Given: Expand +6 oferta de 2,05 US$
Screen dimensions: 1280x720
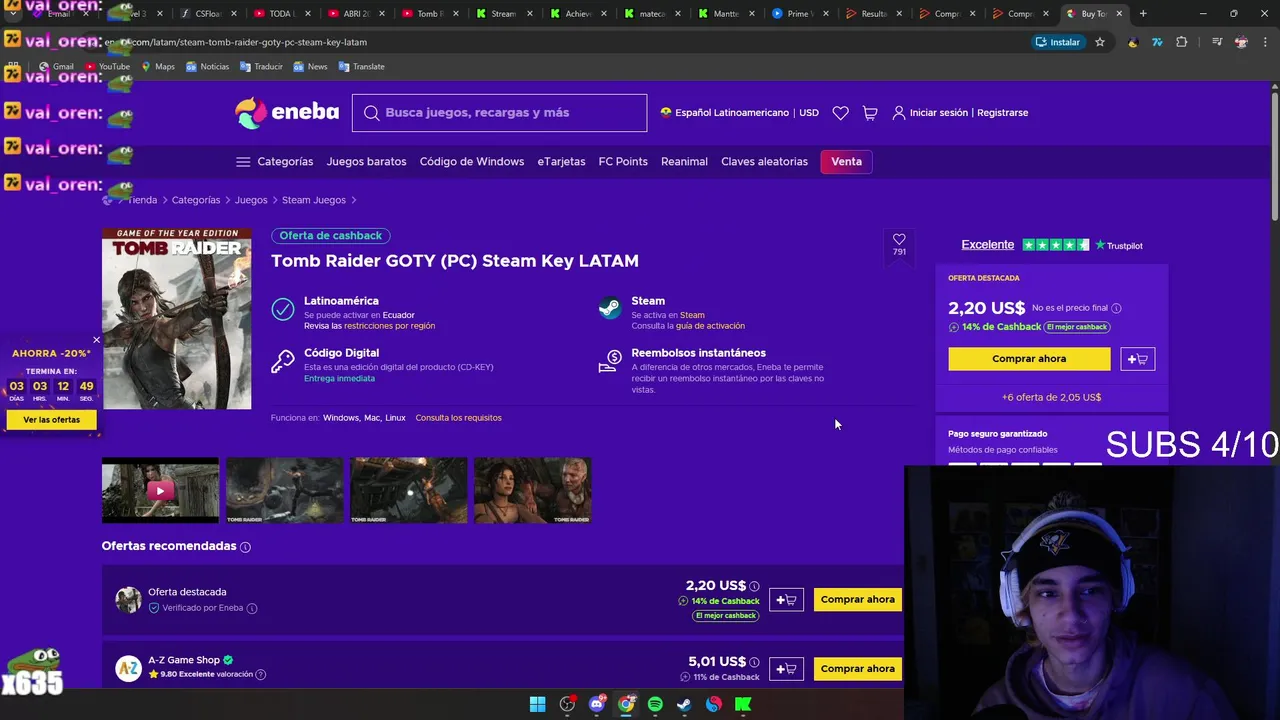Looking at the screenshot, I should (1051, 397).
